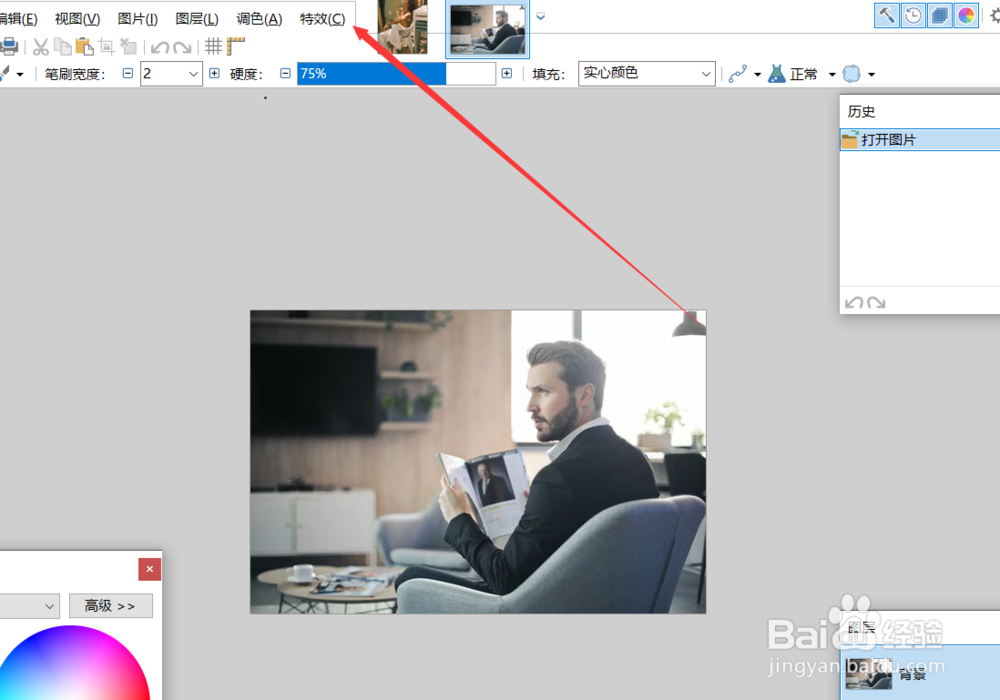Click the Copy icon in toolbar
1000x700 pixels.
[x=62, y=47]
